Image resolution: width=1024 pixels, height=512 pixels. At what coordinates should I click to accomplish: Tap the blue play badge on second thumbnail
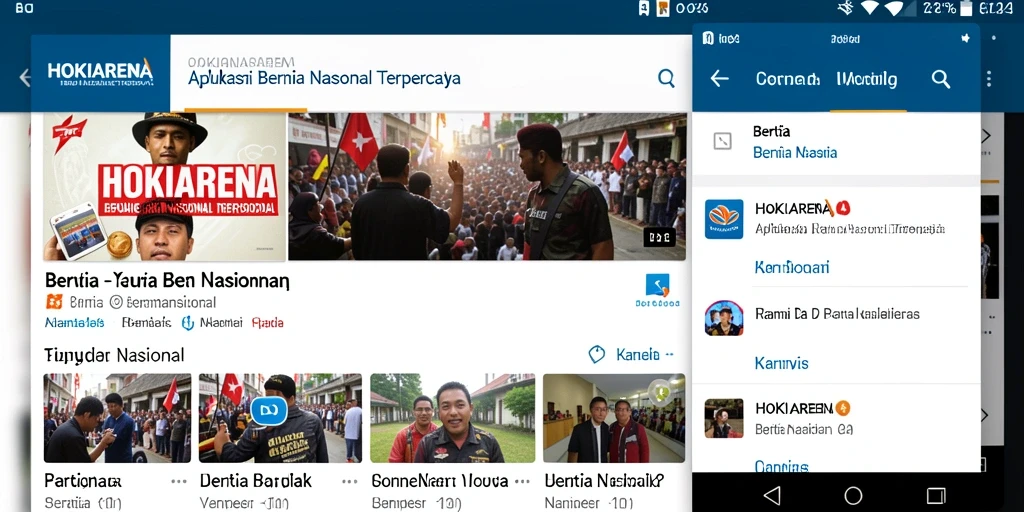click(x=268, y=411)
